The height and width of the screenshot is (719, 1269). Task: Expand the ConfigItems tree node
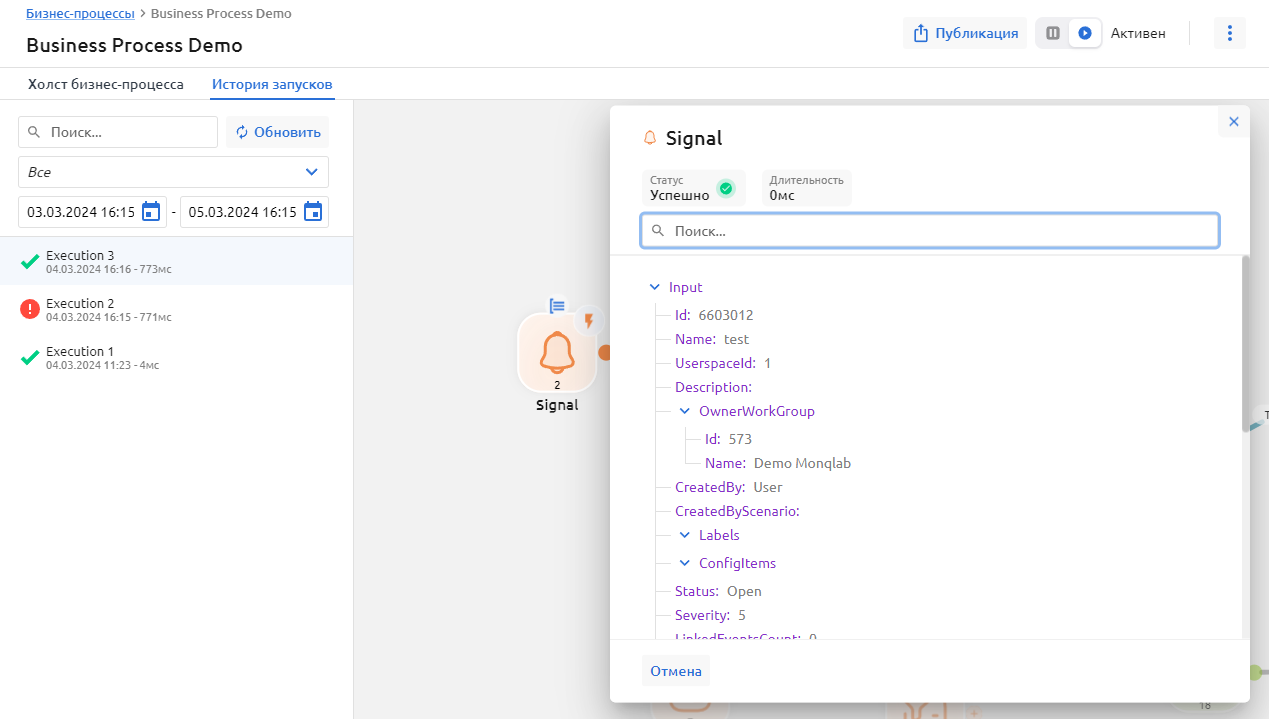pos(685,563)
